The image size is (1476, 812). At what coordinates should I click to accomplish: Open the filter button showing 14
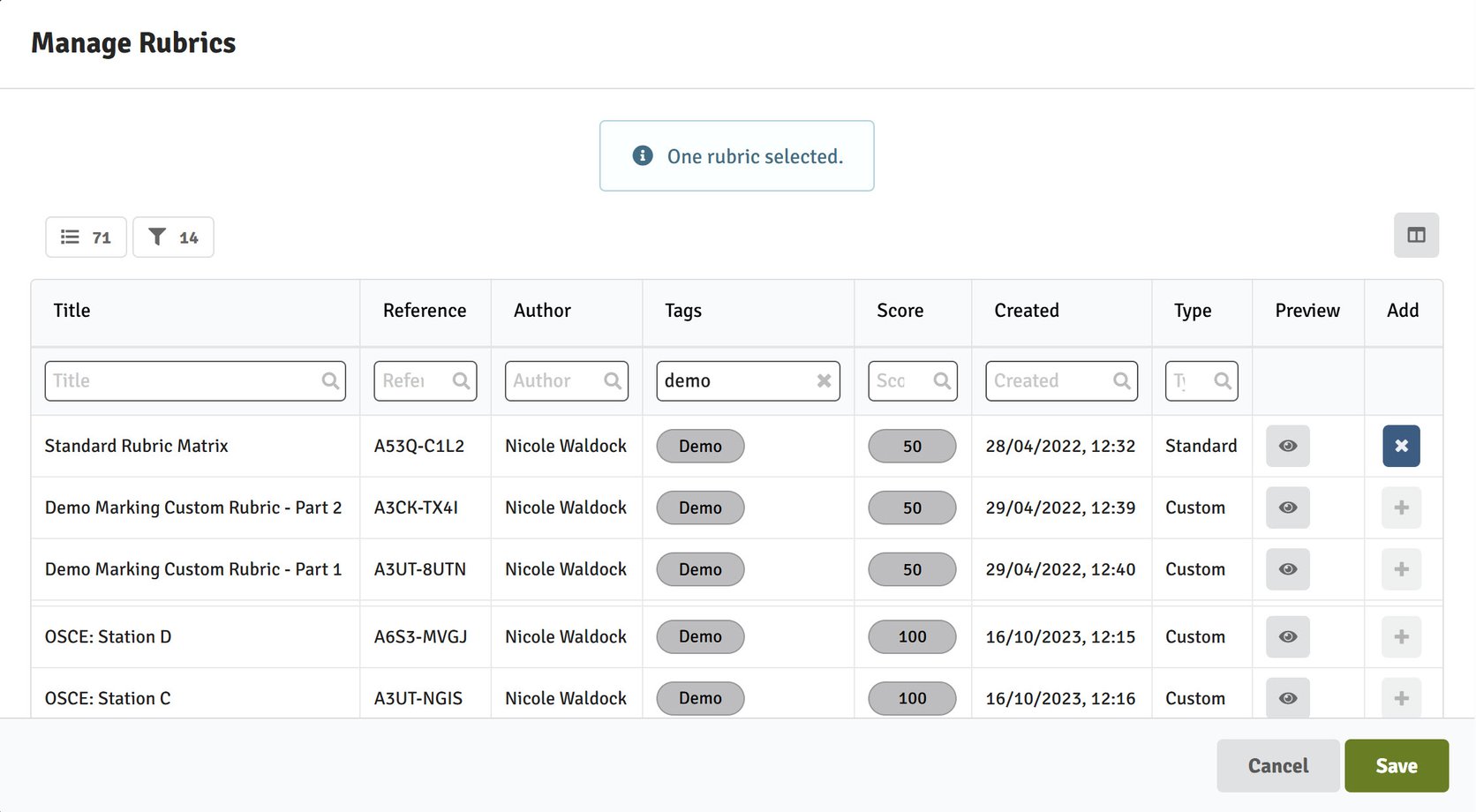173,237
